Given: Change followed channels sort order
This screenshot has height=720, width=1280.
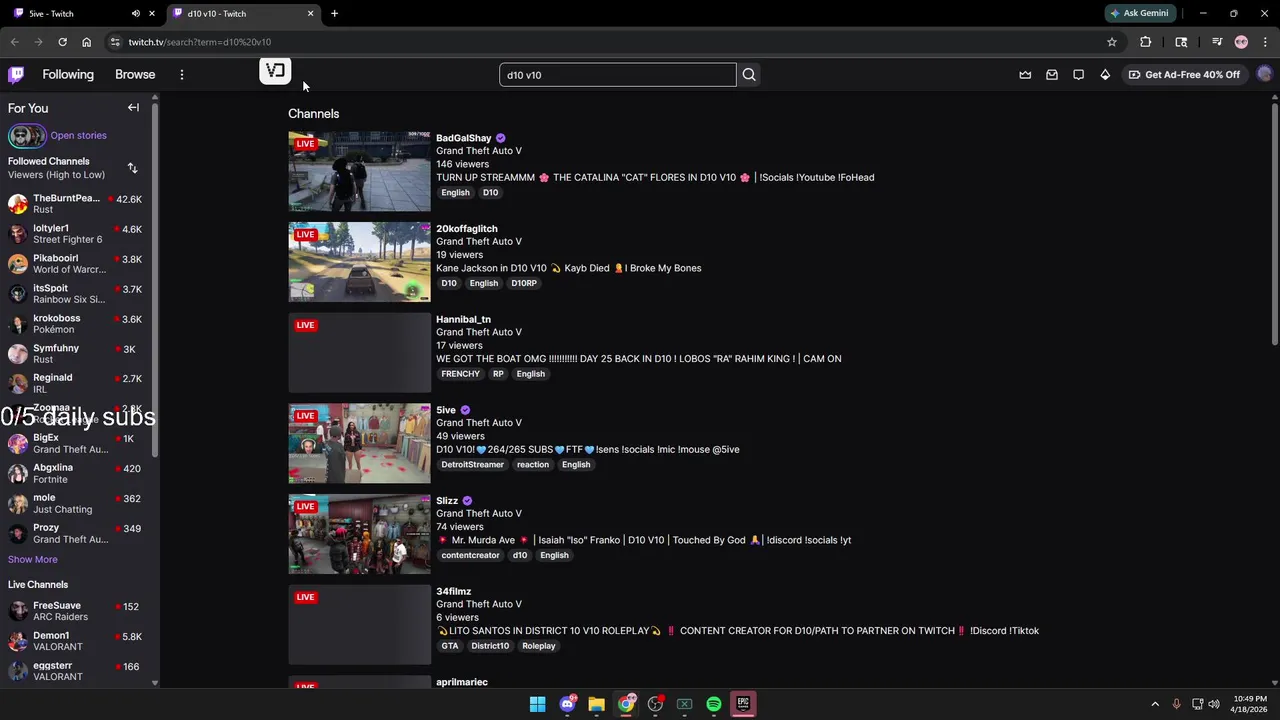Looking at the screenshot, I should coord(132,168).
